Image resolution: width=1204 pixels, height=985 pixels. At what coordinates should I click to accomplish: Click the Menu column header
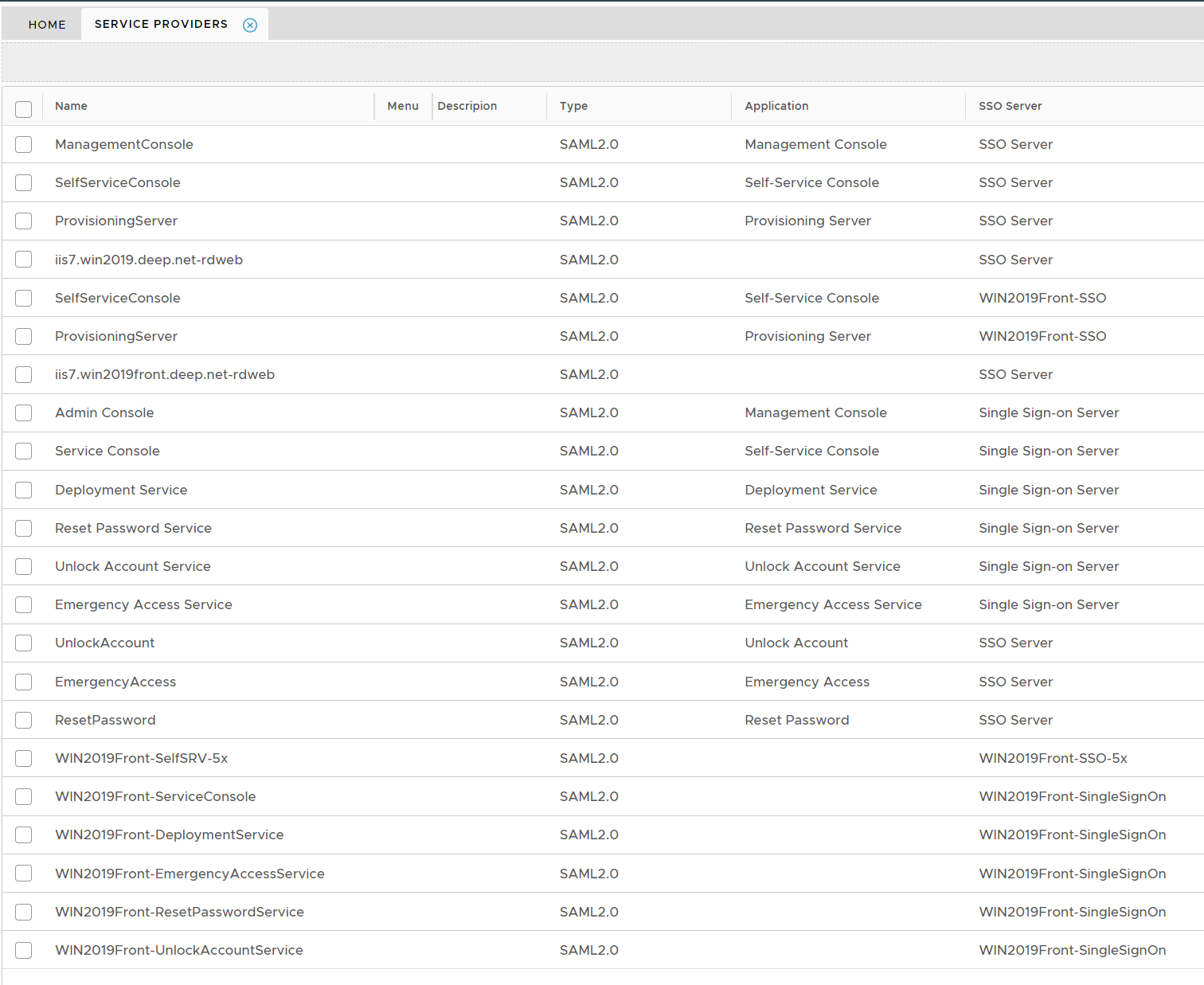(403, 106)
